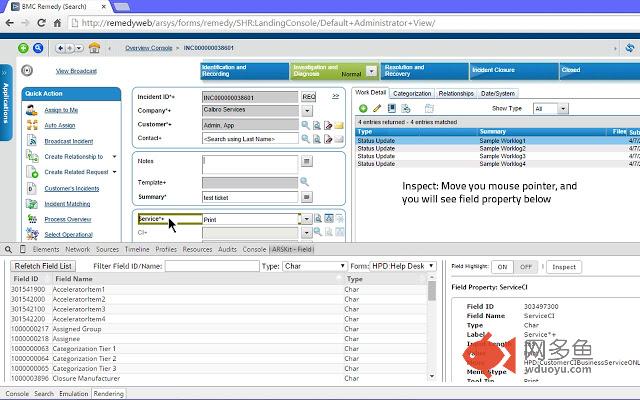Image resolution: width=640 pixels, height=400 pixels.
Task: Expand Create Related Request menu arrow
Action: pos(115,172)
